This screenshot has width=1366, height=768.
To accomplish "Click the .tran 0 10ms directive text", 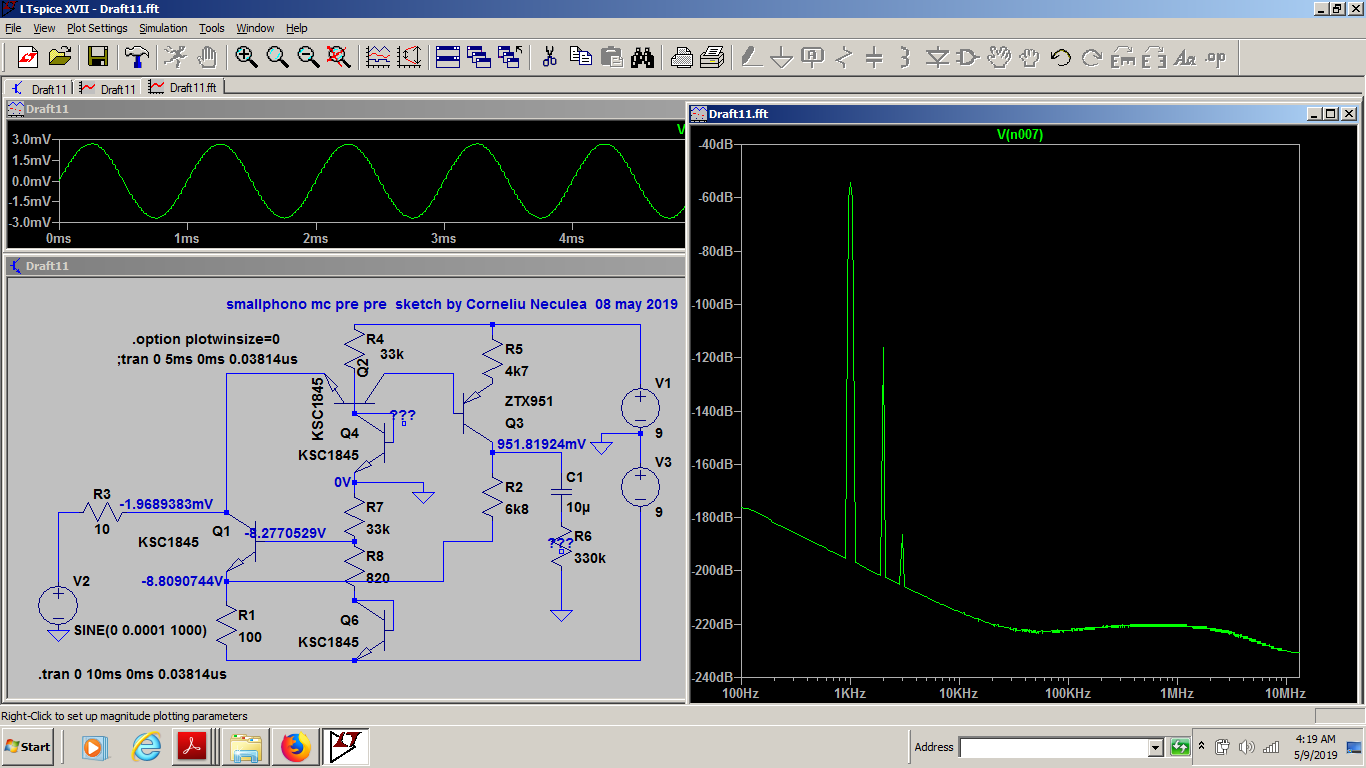I will point(132,674).
